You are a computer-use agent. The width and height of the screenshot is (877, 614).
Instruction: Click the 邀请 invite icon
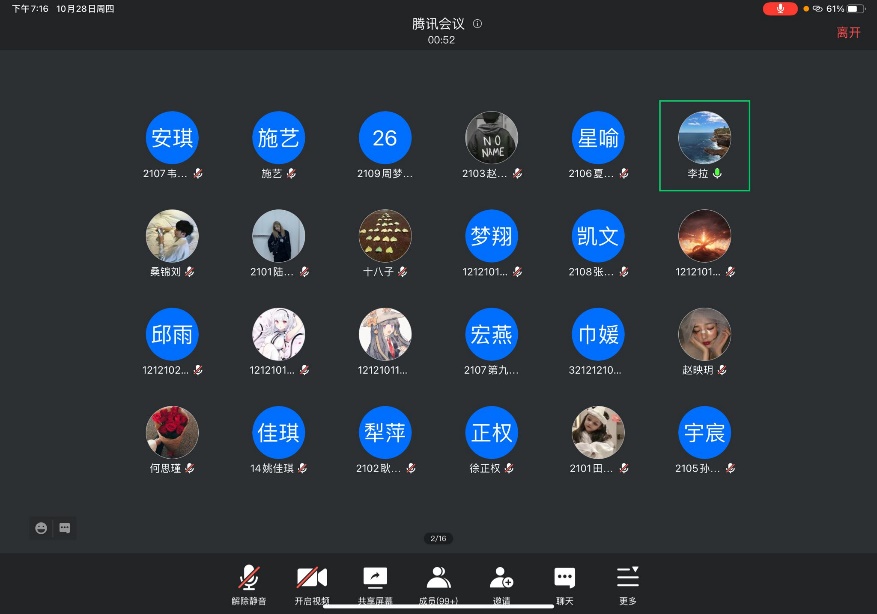(501, 579)
